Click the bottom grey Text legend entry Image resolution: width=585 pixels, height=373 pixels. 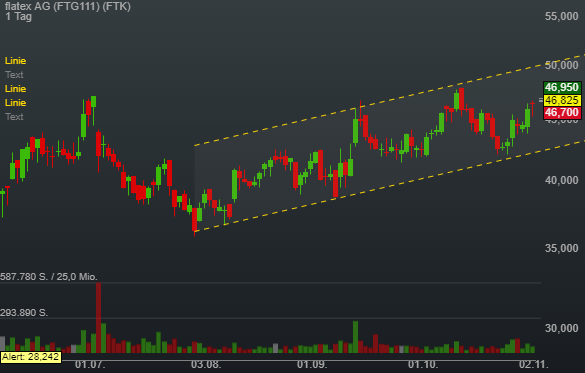(14, 117)
